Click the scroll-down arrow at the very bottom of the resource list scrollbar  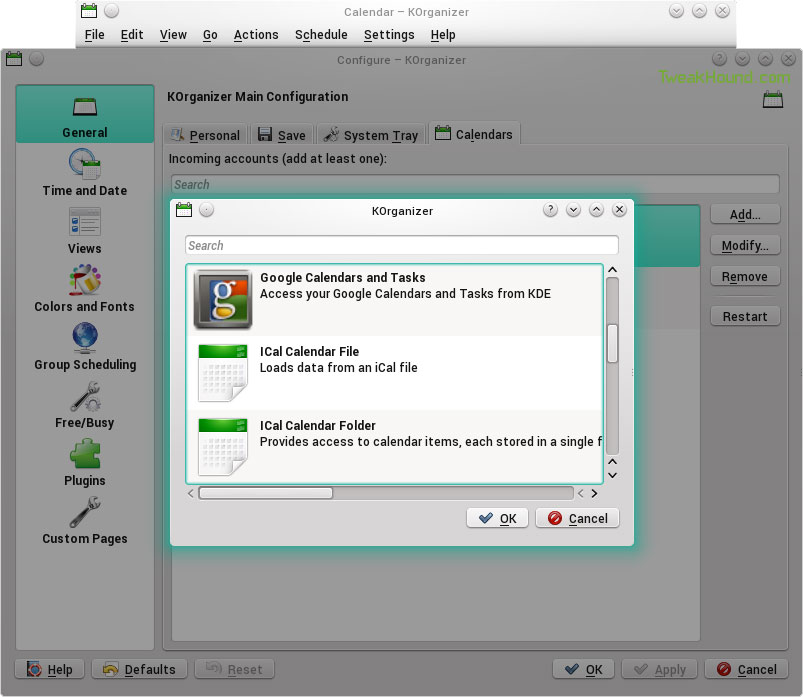click(x=612, y=475)
